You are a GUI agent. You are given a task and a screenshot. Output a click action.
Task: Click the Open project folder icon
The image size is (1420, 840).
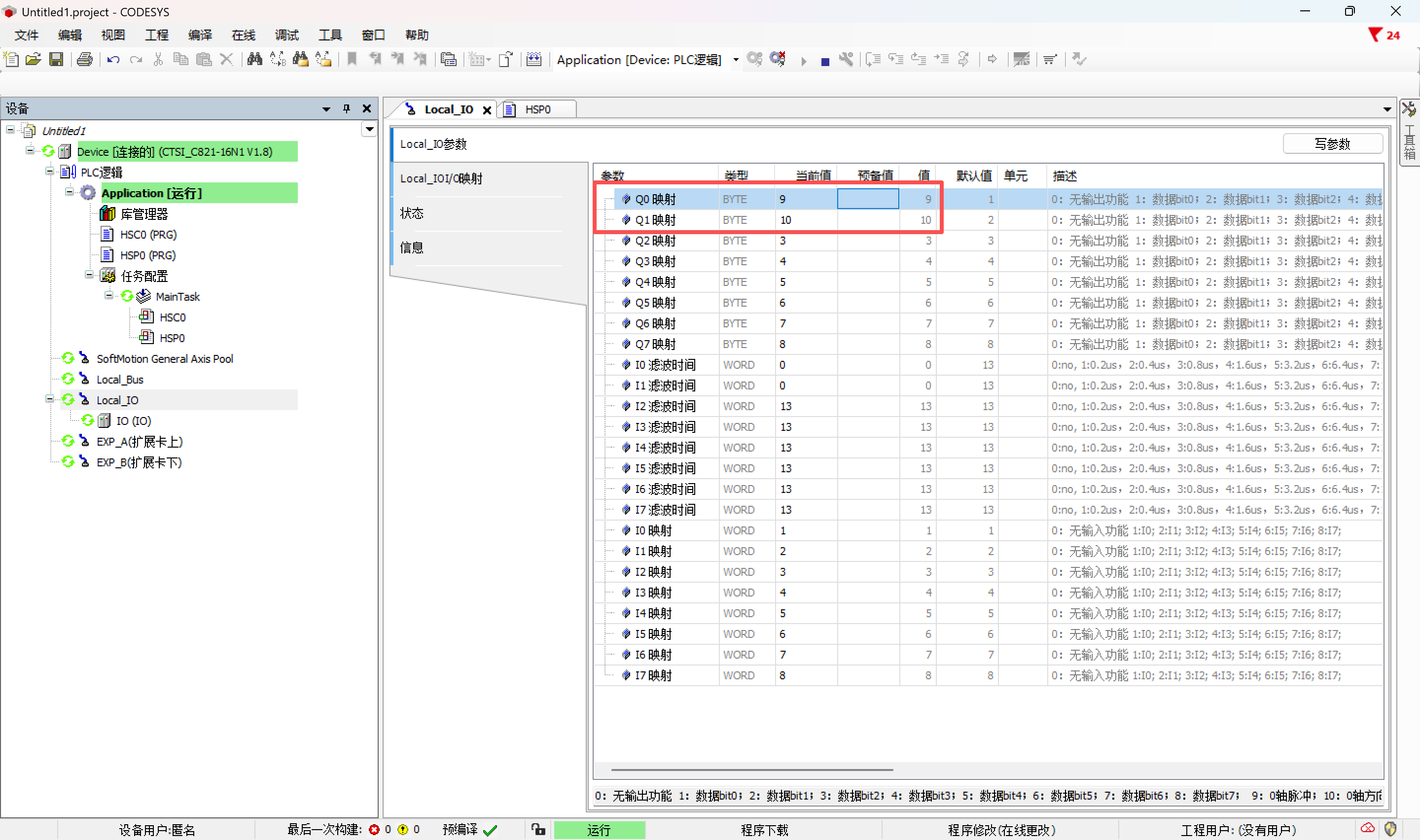click(x=34, y=60)
